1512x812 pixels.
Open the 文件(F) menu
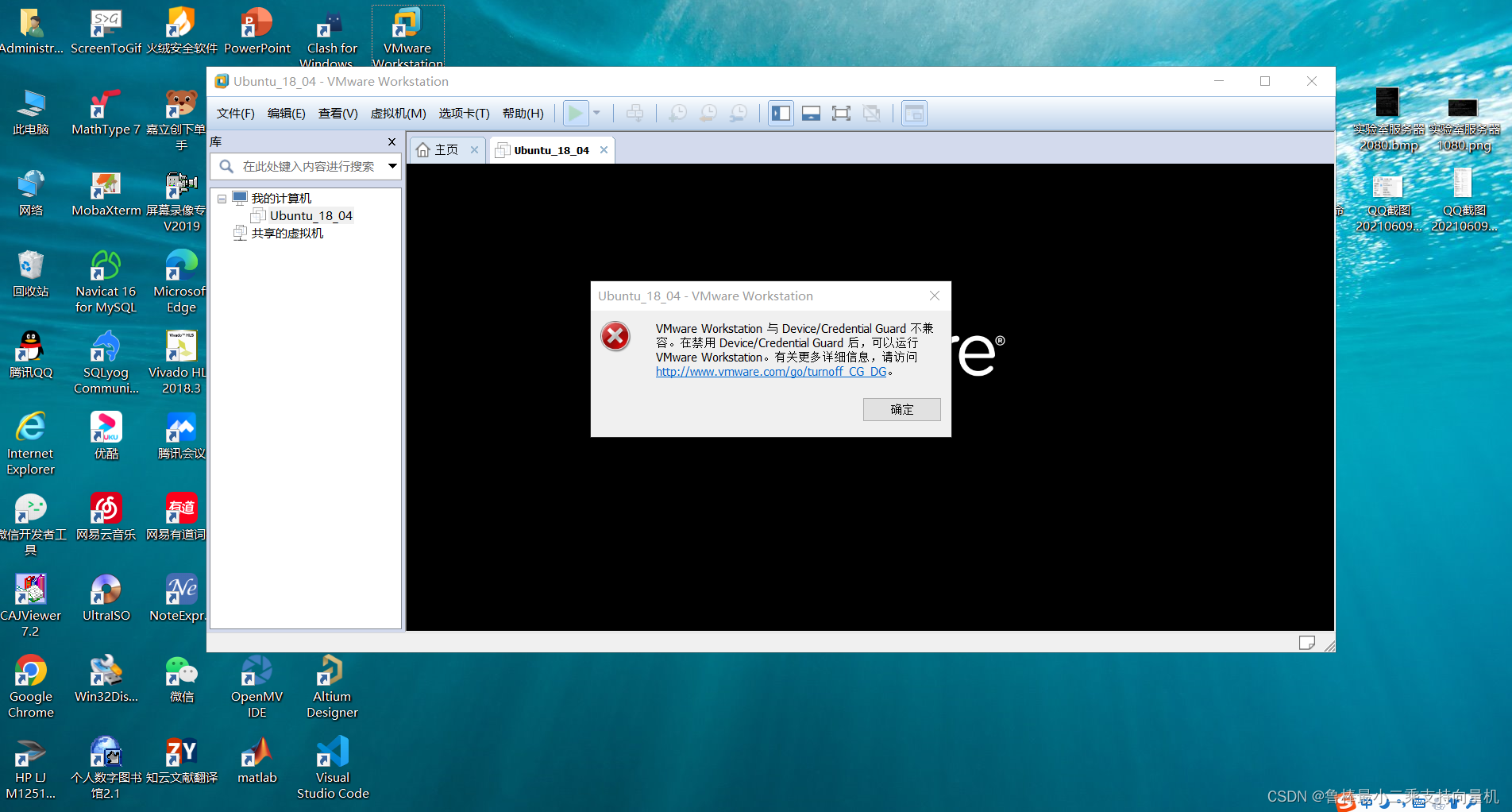tap(235, 114)
